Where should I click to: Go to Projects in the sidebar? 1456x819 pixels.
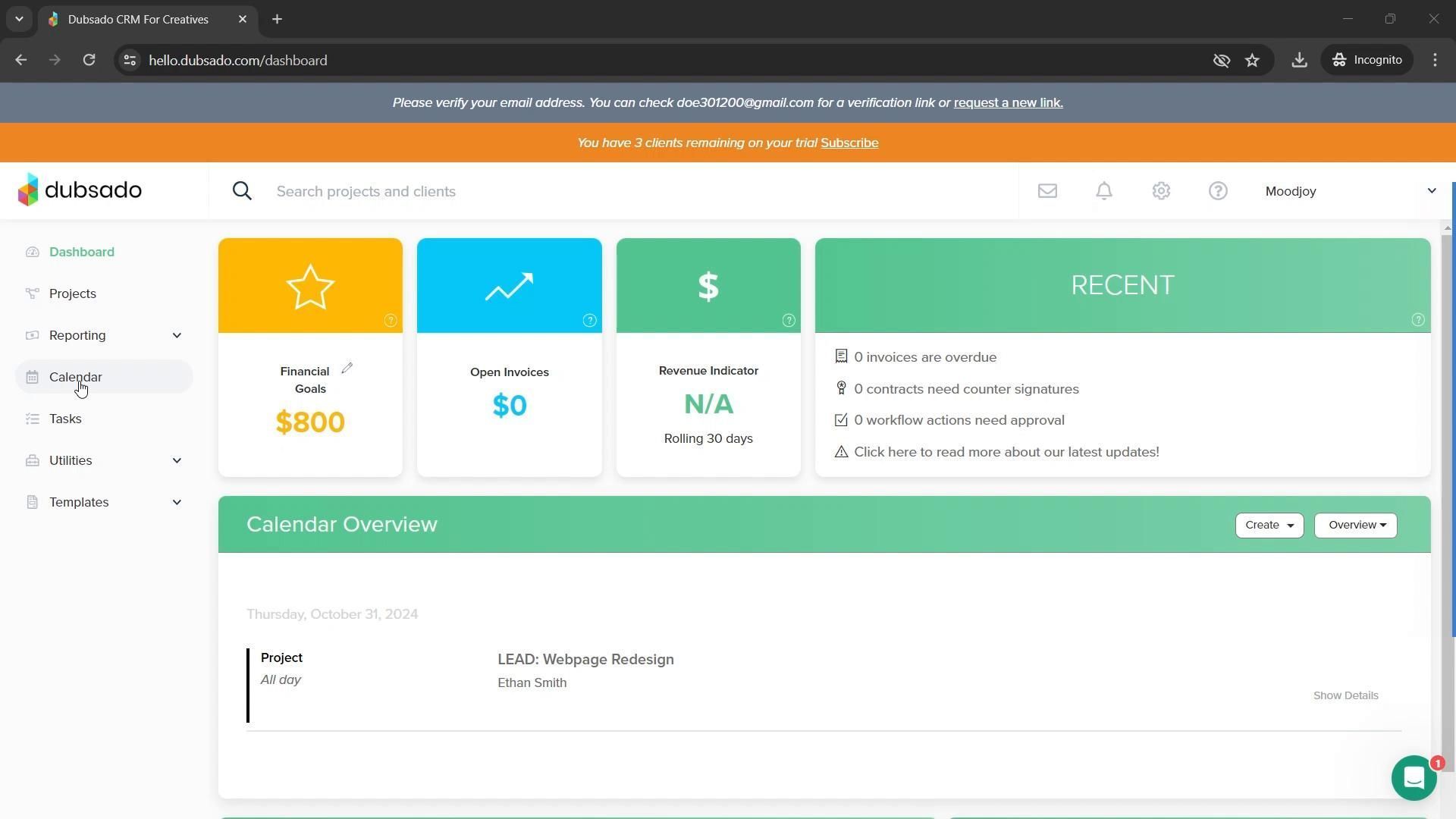[x=73, y=293]
